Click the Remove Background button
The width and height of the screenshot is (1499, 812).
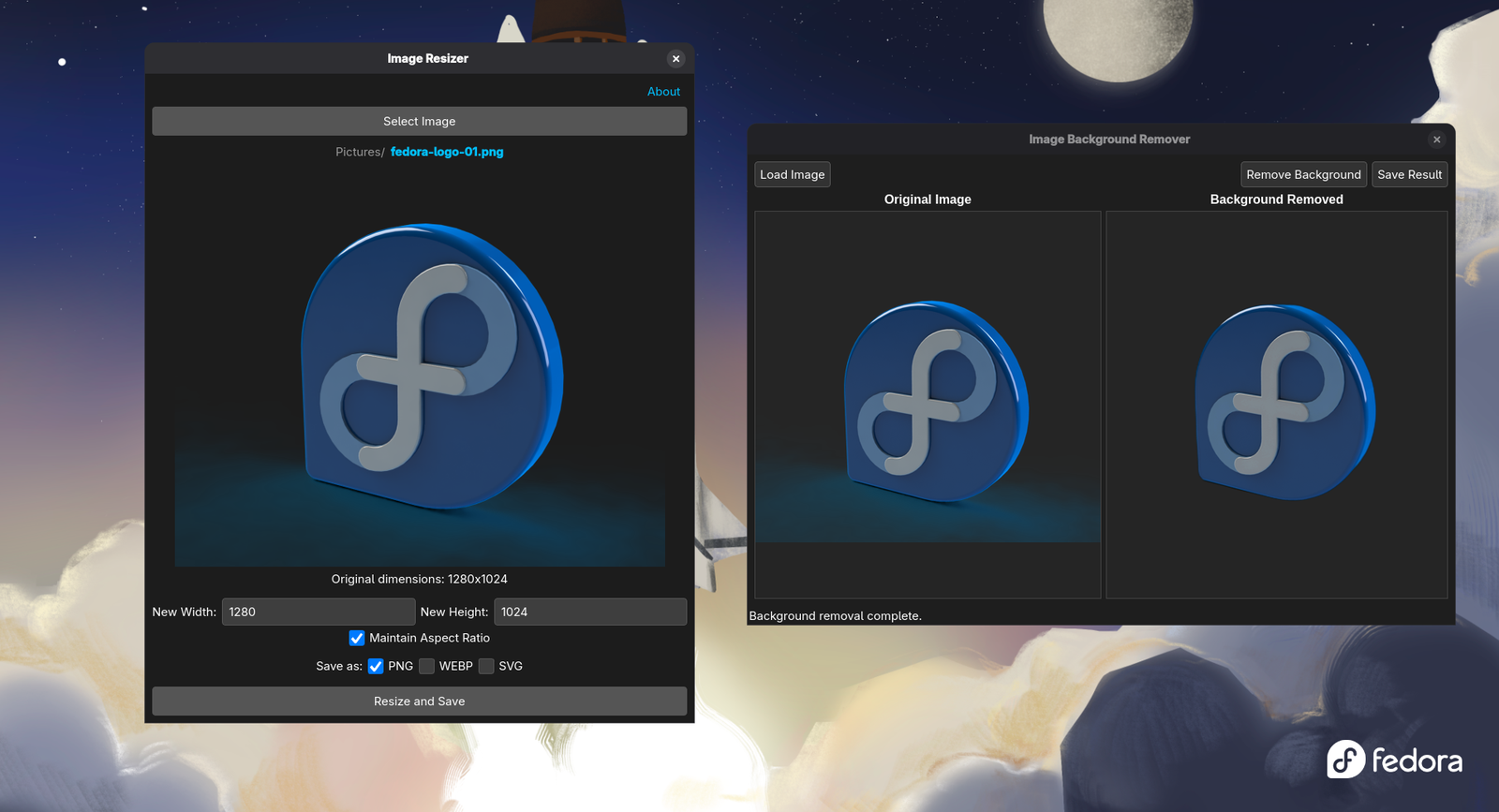[x=1303, y=174]
